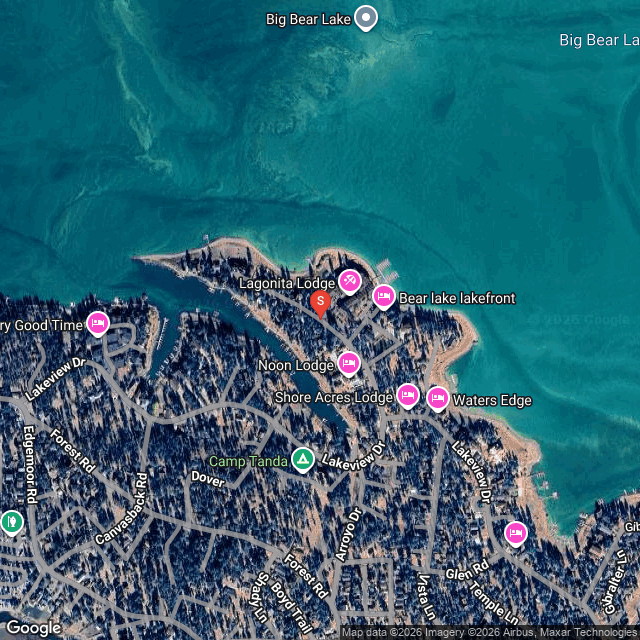Click the 'Bear lake lakefront' label
The height and width of the screenshot is (640, 640).
(457, 298)
